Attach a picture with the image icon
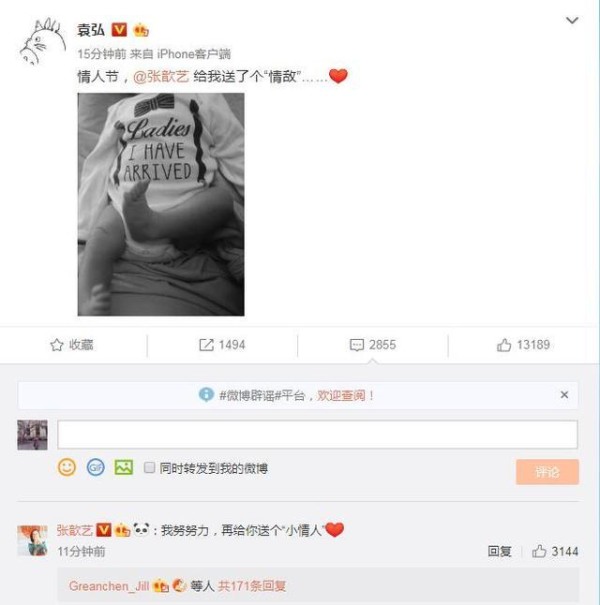The width and height of the screenshot is (600, 605). 124,467
